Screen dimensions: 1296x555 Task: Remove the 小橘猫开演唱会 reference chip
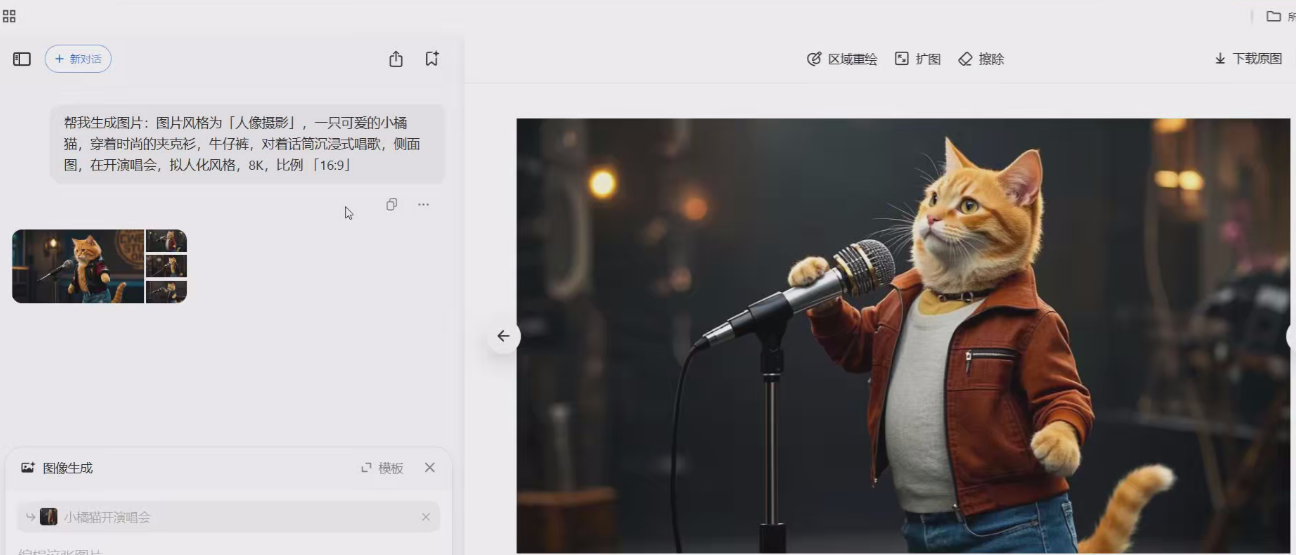pos(426,517)
